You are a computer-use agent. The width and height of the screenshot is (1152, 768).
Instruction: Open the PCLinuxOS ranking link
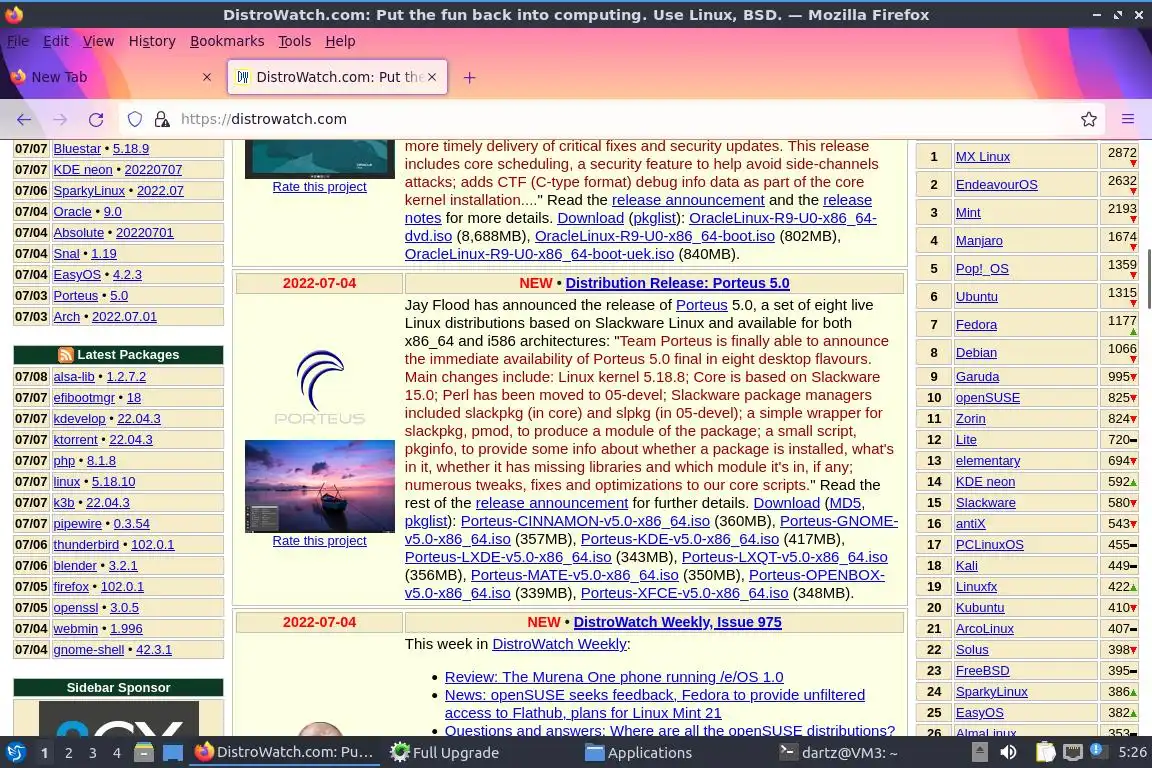(x=989, y=545)
